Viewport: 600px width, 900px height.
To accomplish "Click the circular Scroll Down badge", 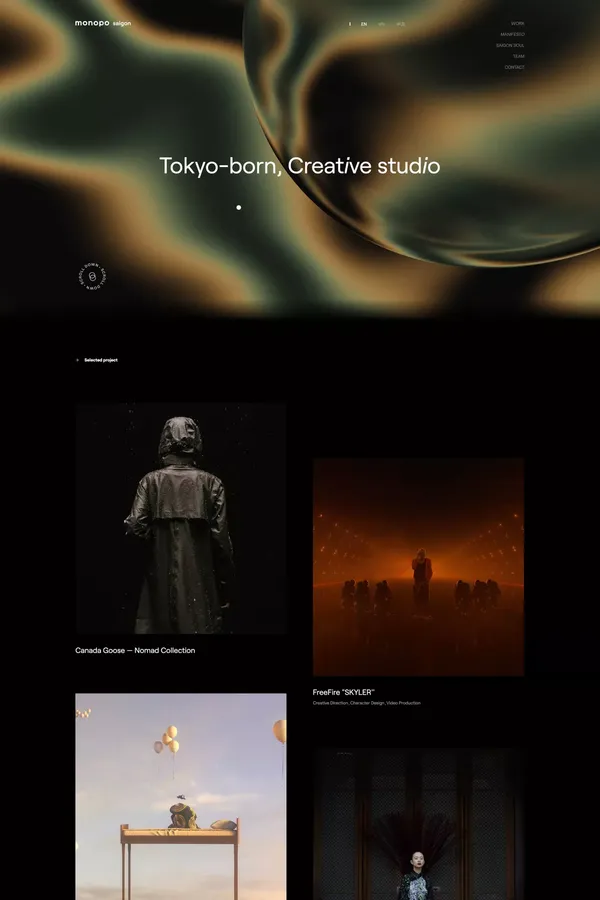I will point(92,277).
